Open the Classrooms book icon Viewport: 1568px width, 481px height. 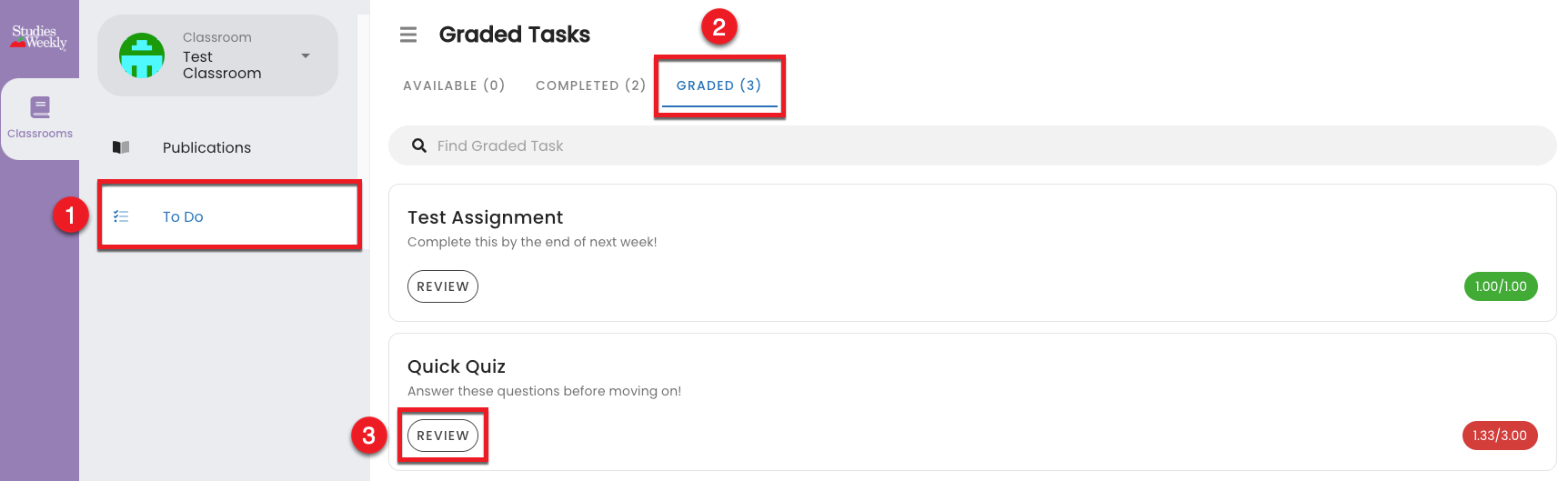click(x=40, y=107)
